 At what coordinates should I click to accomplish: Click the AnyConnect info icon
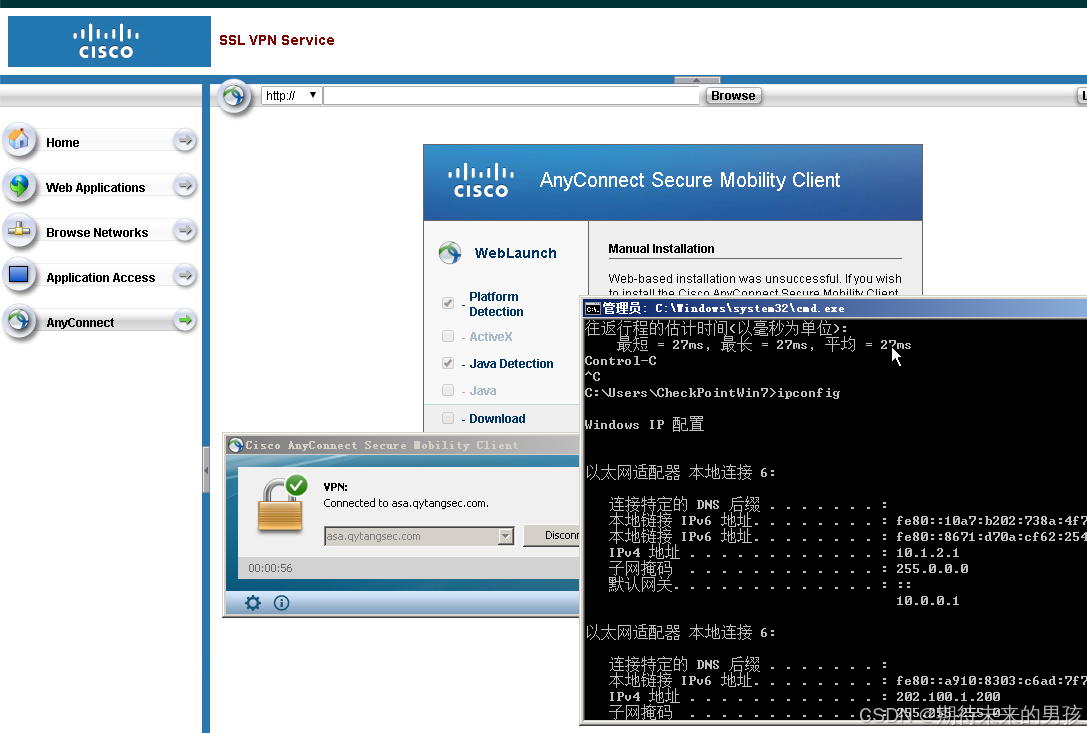coord(281,603)
